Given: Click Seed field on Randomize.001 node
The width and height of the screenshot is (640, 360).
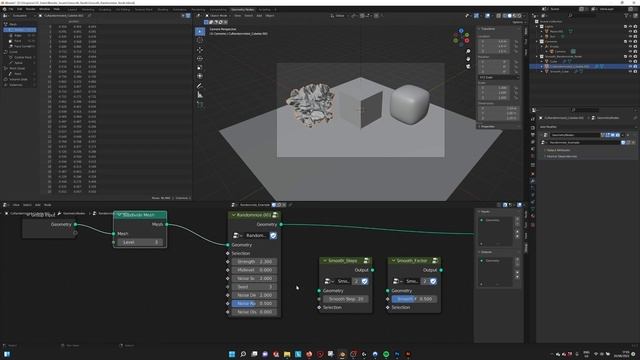Looking at the screenshot, I should pyautogui.click(x=254, y=287).
